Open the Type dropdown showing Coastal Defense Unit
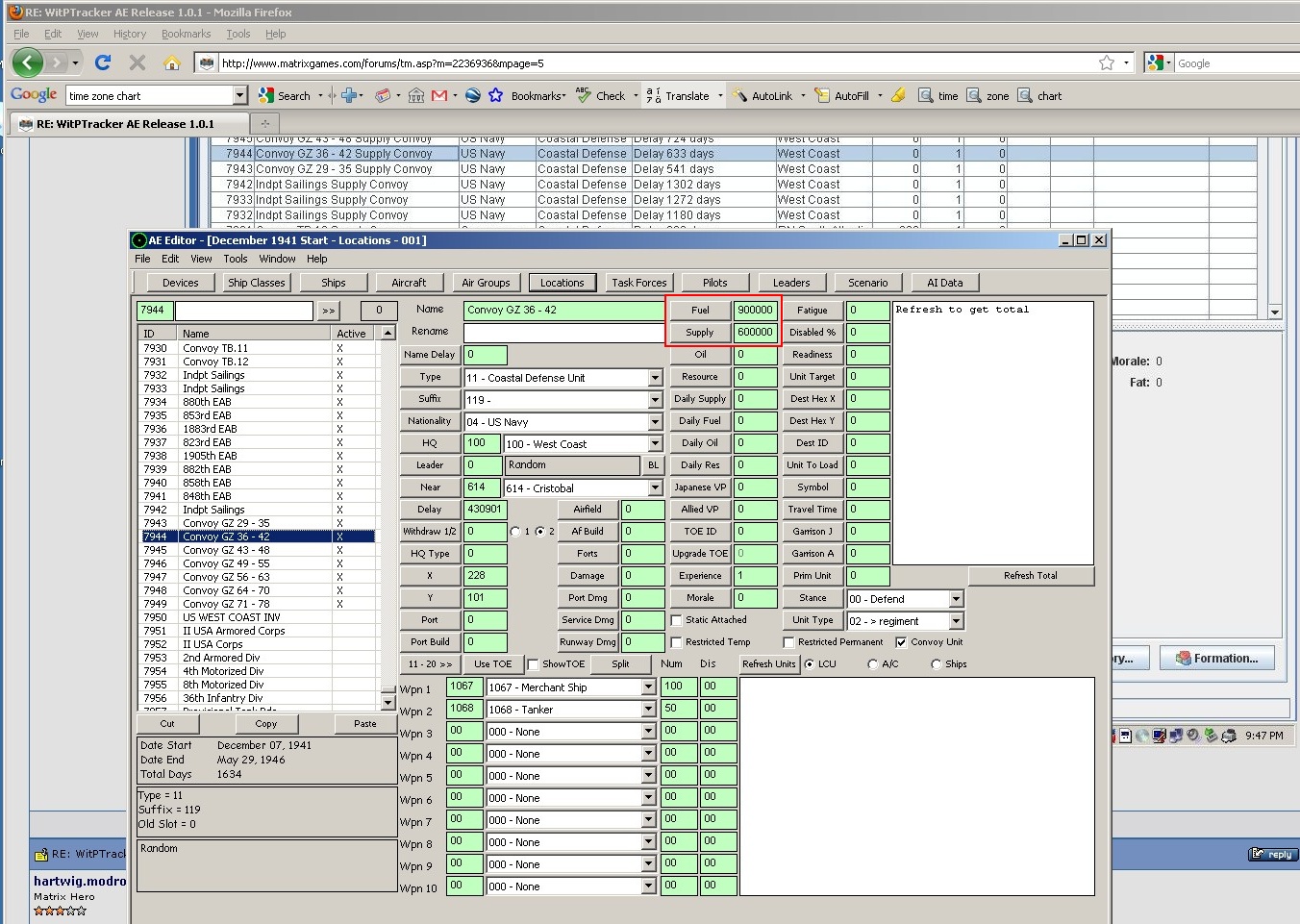This screenshot has width=1300, height=924. tap(655, 378)
